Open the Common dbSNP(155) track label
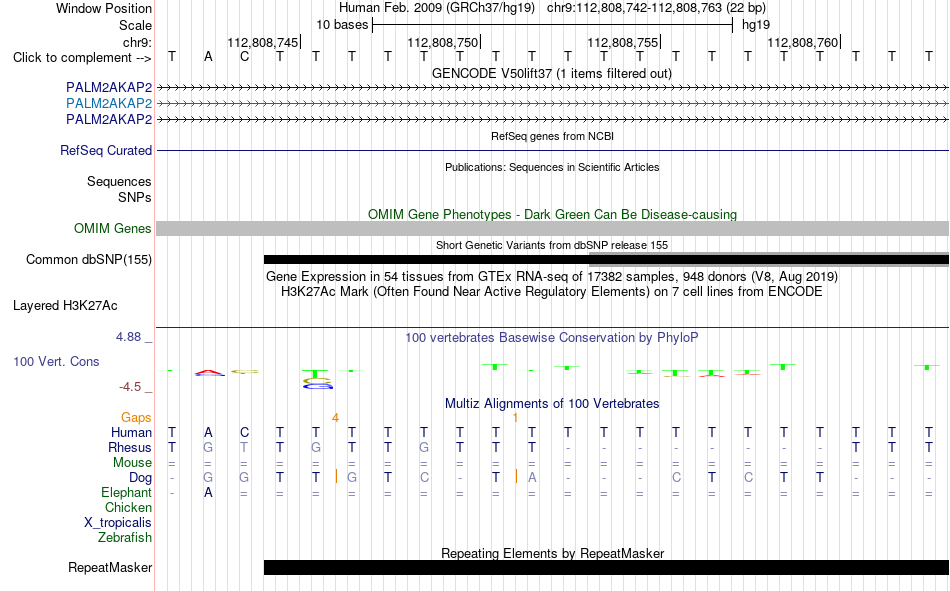950x591 pixels. (x=89, y=259)
